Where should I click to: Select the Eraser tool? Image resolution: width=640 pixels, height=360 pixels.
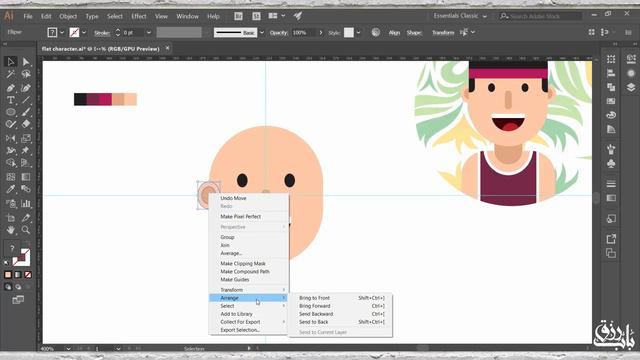26,124
